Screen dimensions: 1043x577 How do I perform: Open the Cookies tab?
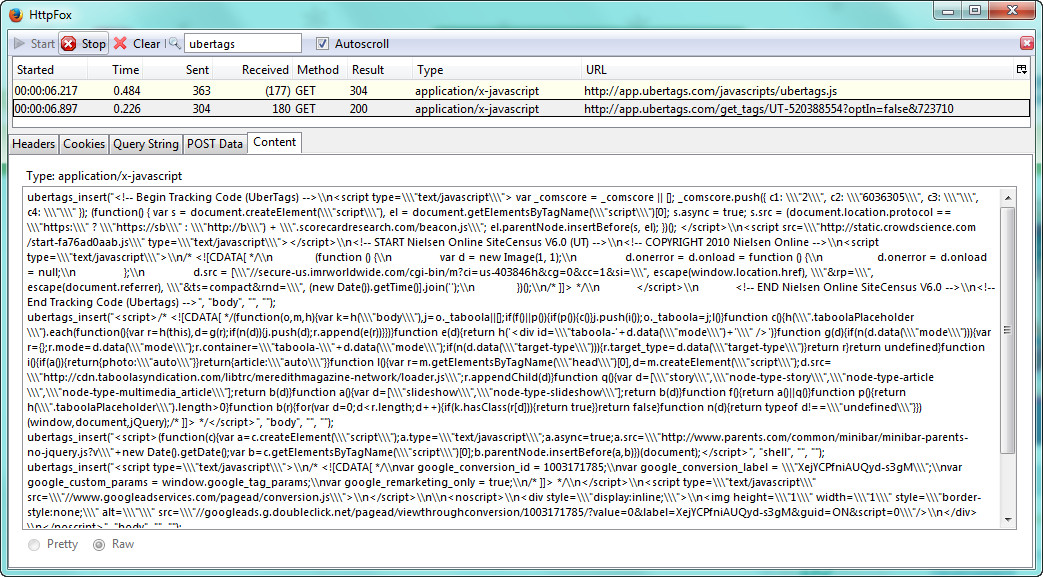(84, 144)
